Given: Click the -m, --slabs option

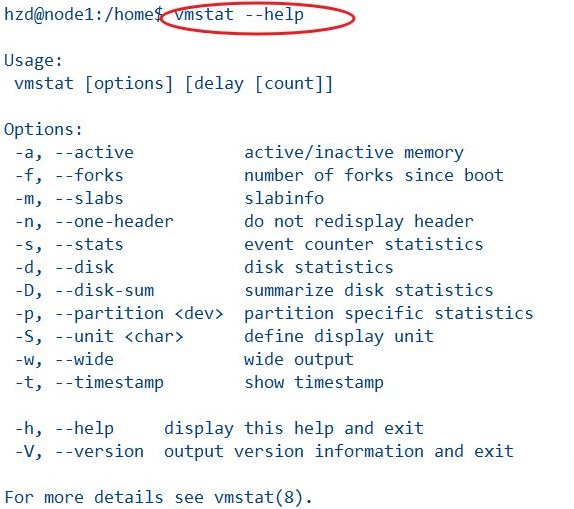Looking at the screenshot, I should [69, 198].
